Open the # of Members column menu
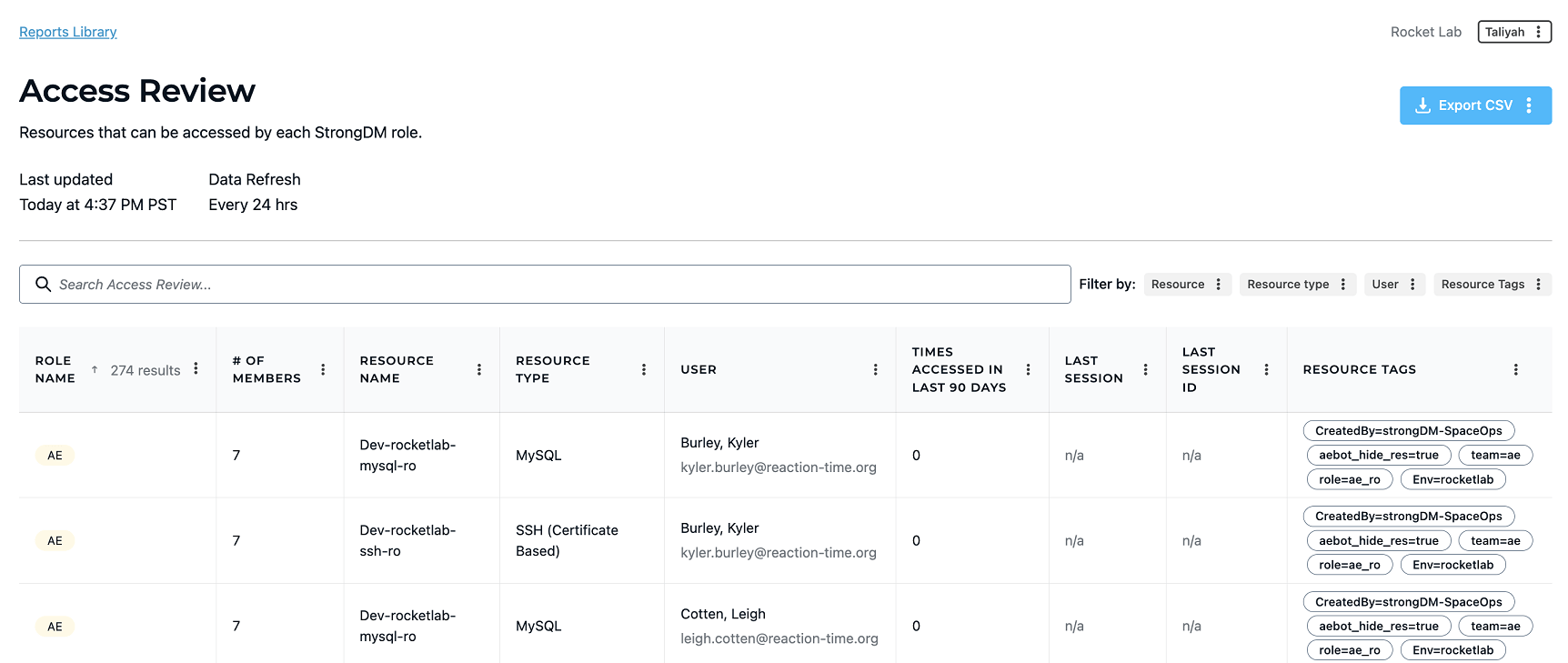The width and height of the screenshot is (1568, 663). click(323, 369)
